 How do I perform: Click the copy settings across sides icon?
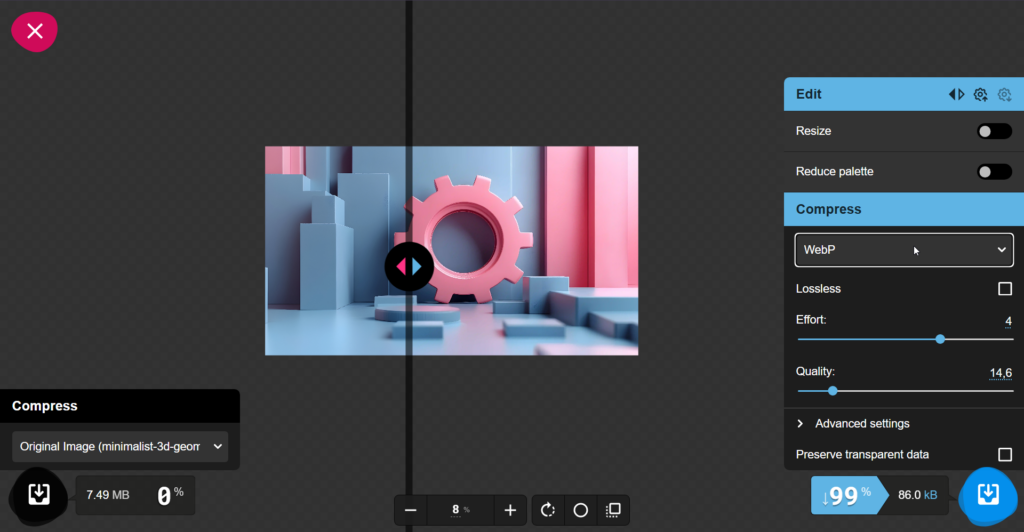coord(957,94)
